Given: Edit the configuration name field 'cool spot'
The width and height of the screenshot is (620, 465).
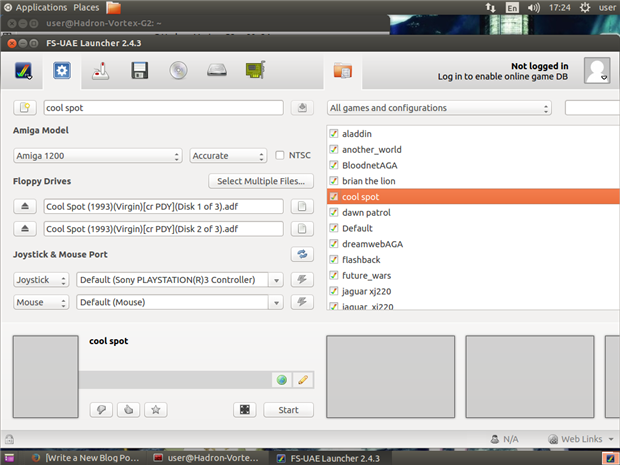Looking at the screenshot, I should pyautogui.click(x=163, y=108).
